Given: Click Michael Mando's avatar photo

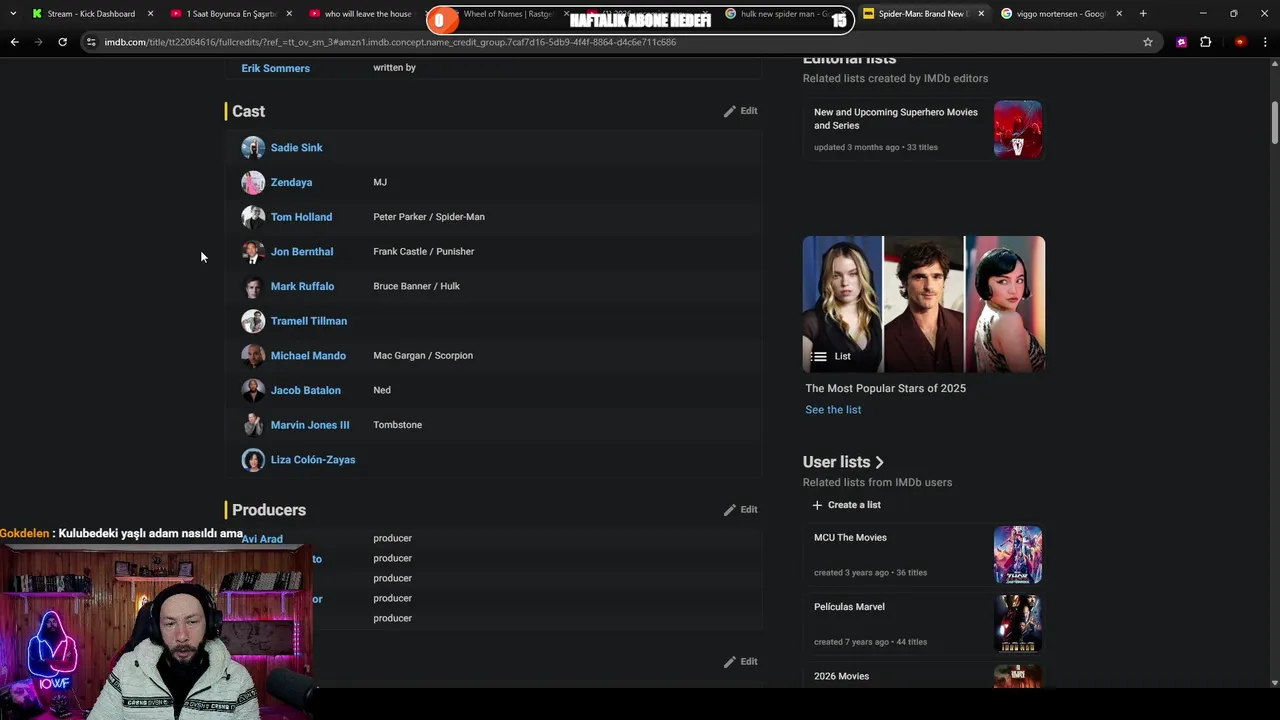Looking at the screenshot, I should click(x=253, y=356).
